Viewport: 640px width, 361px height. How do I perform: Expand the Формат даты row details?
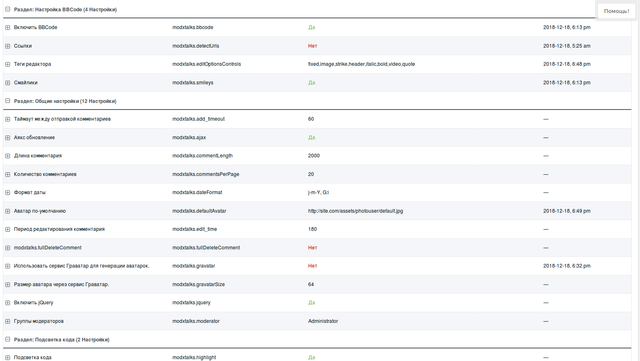pyautogui.click(x=7, y=192)
